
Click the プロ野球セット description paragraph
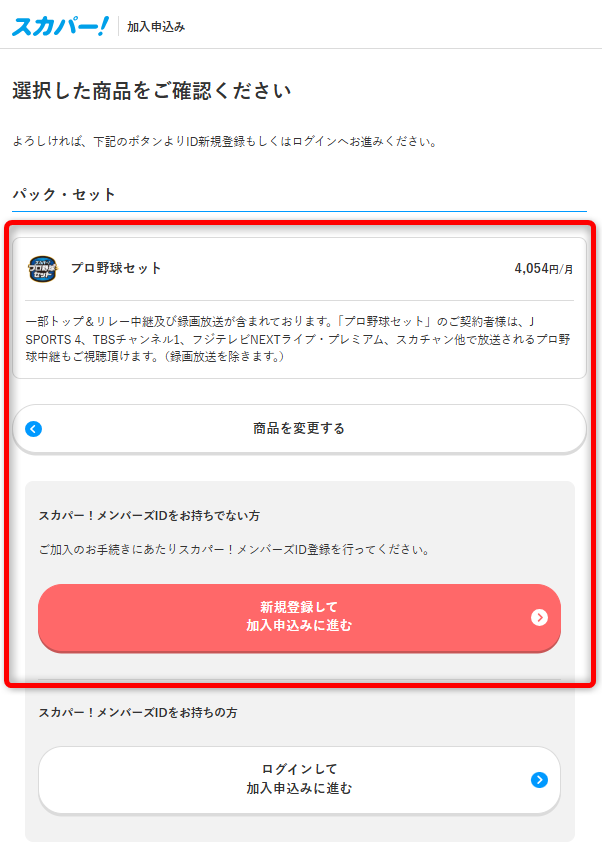(298, 339)
